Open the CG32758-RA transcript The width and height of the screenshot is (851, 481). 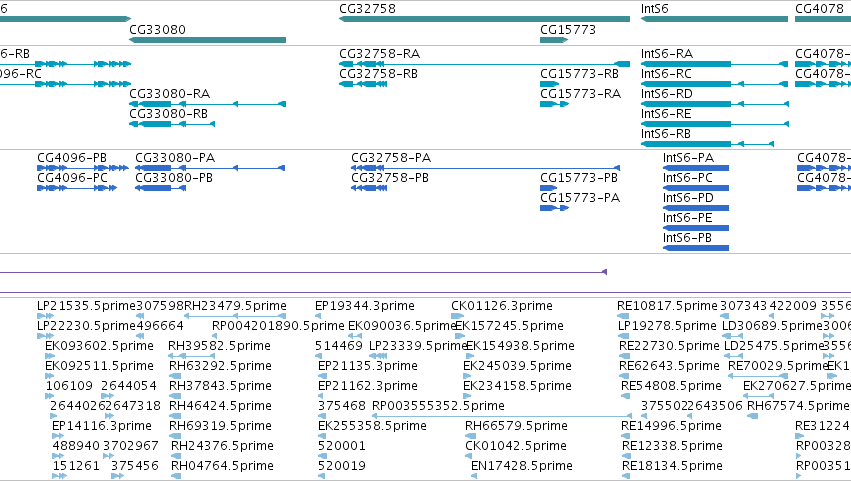coord(485,64)
